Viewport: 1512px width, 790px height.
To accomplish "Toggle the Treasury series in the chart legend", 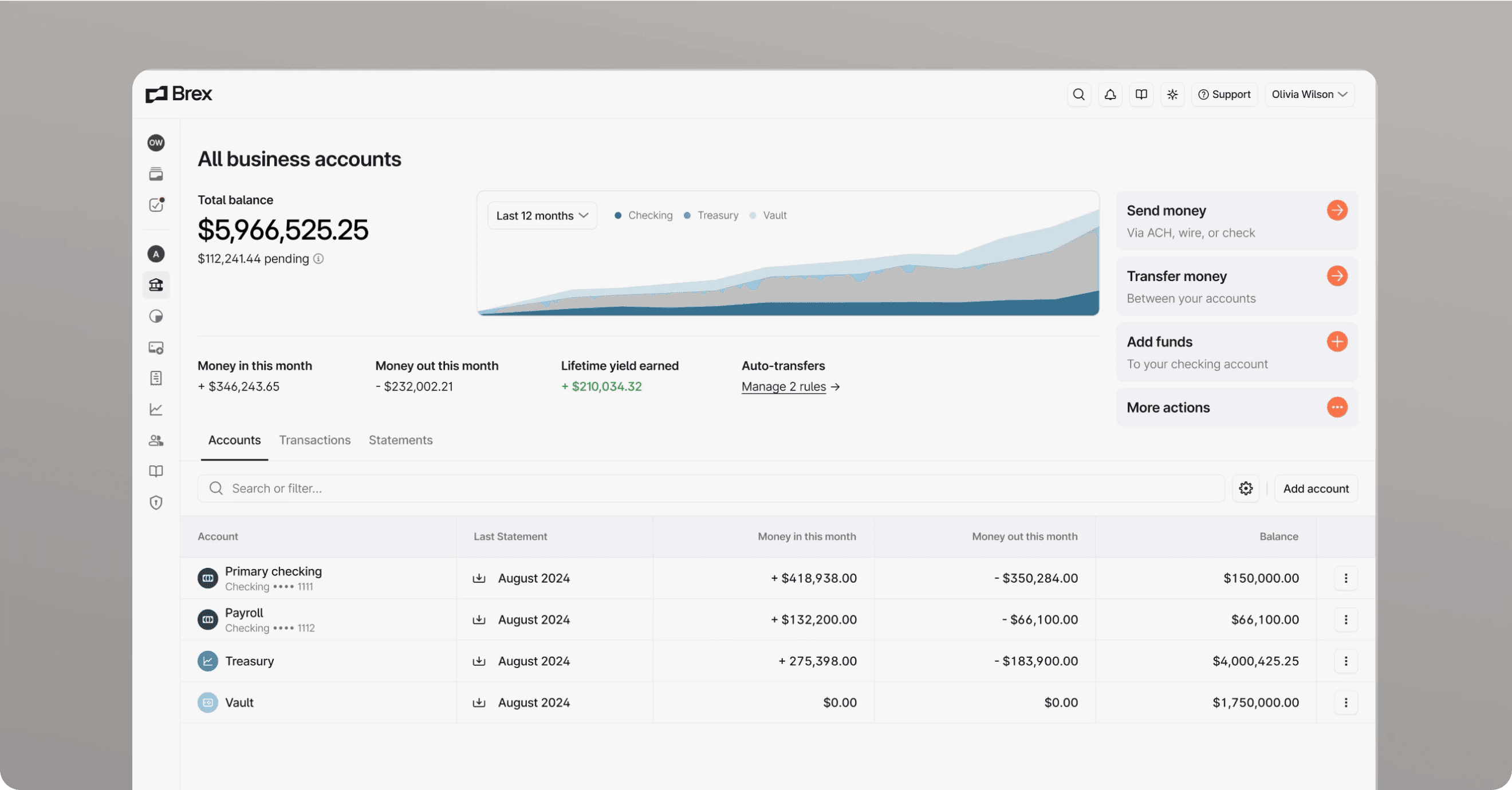I will click(x=712, y=215).
